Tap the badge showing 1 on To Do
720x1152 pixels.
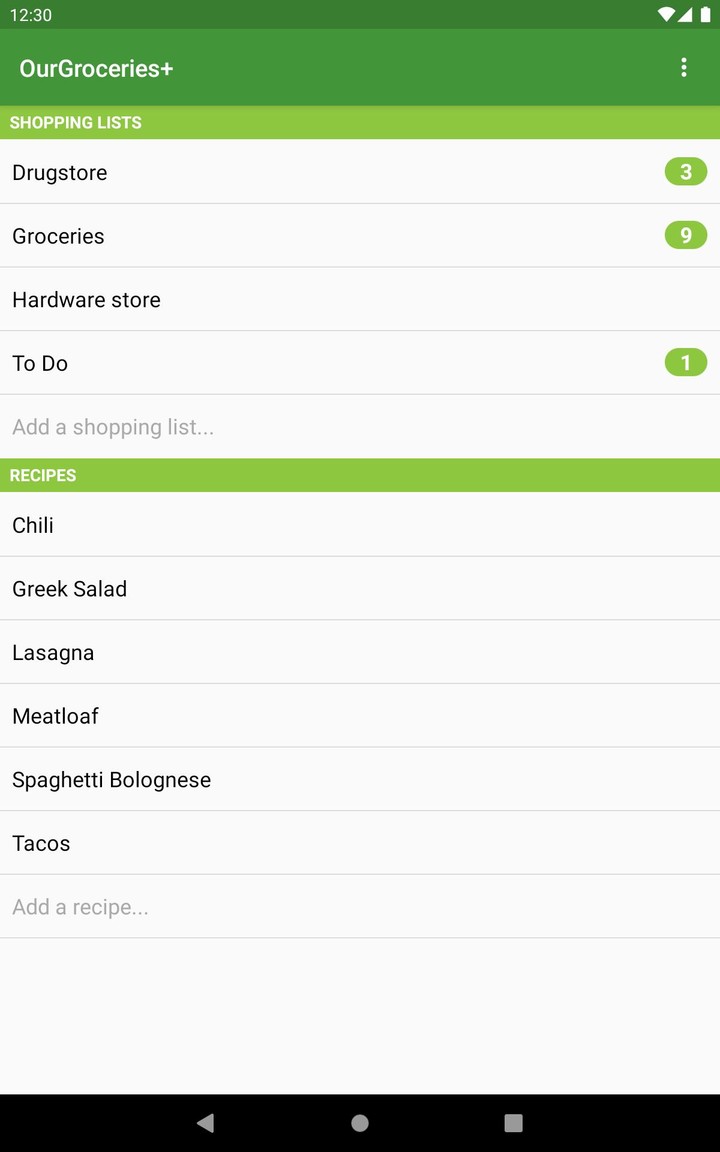point(685,362)
